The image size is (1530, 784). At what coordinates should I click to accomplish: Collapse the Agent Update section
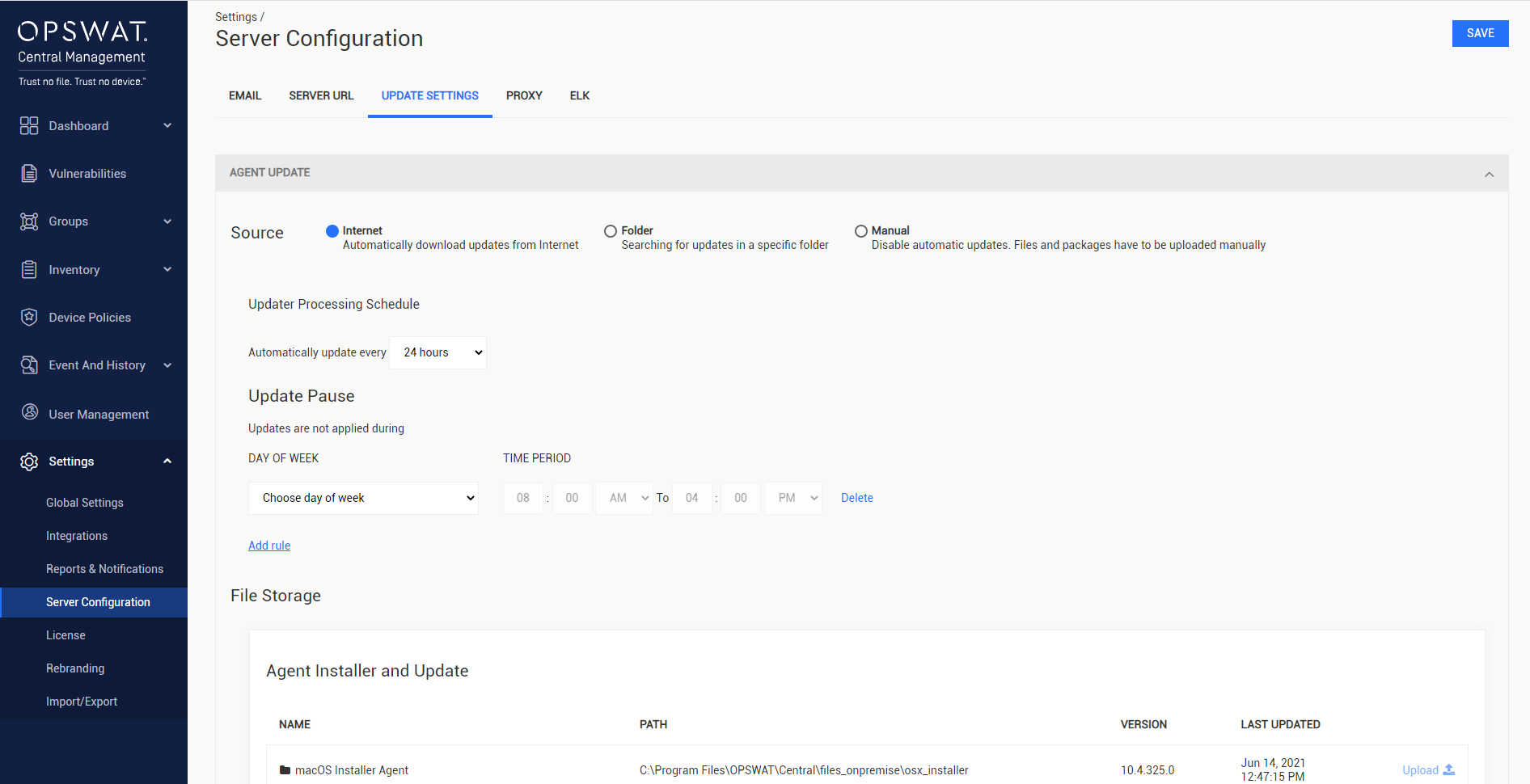(1489, 174)
